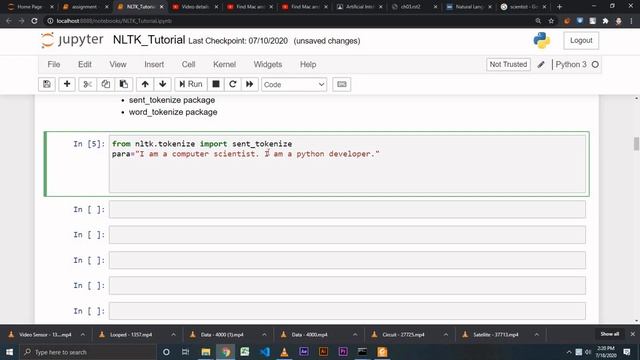Open the Widgets menu
The image size is (640, 360).
(268, 64)
